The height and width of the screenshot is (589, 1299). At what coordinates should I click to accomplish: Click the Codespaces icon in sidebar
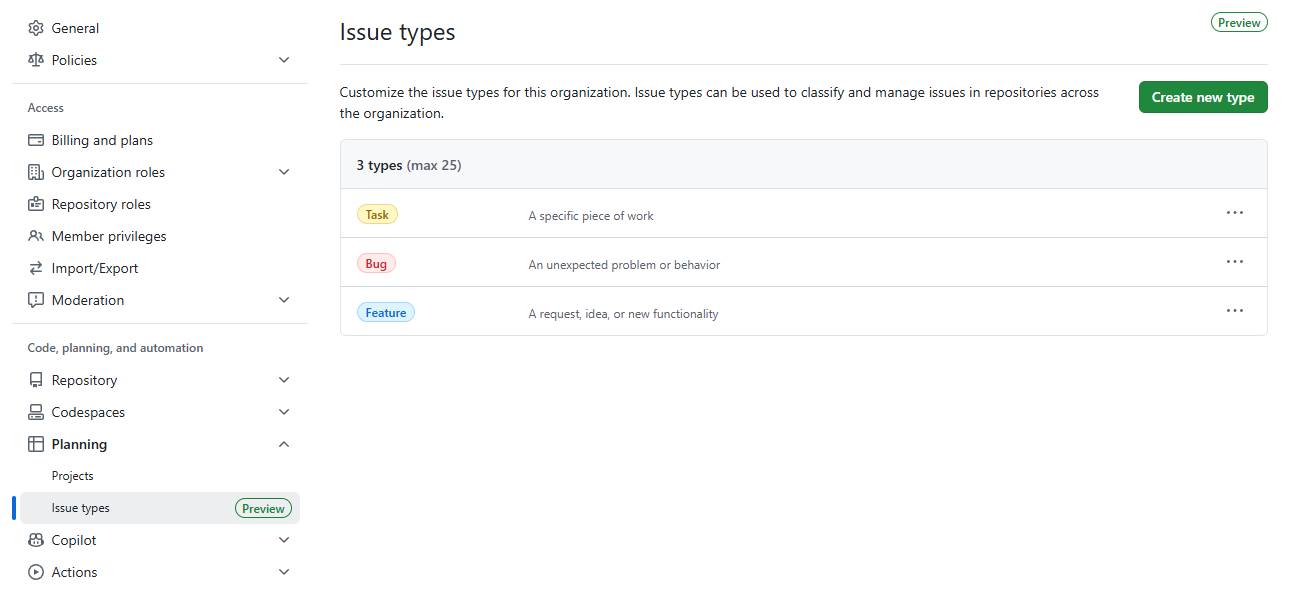[x=35, y=411]
